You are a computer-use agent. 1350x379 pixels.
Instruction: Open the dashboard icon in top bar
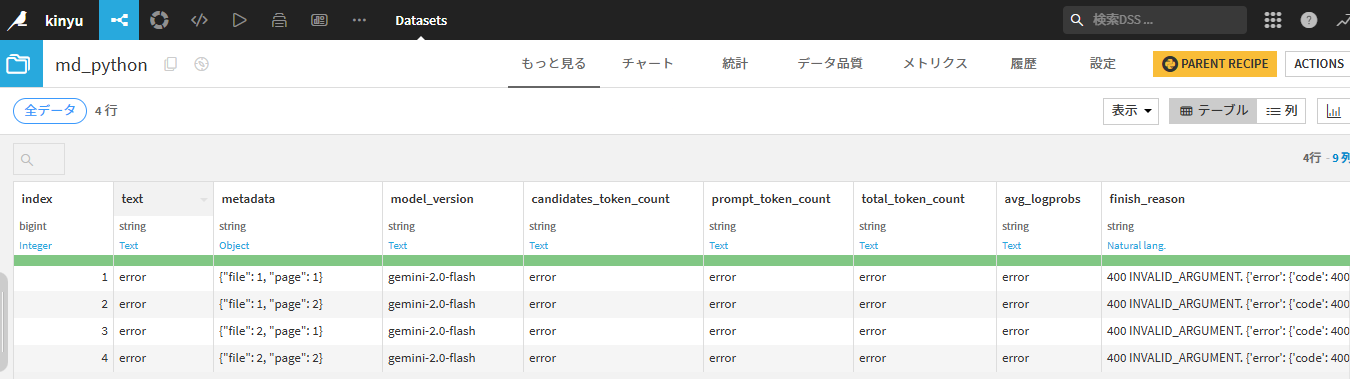(x=319, y=20)
